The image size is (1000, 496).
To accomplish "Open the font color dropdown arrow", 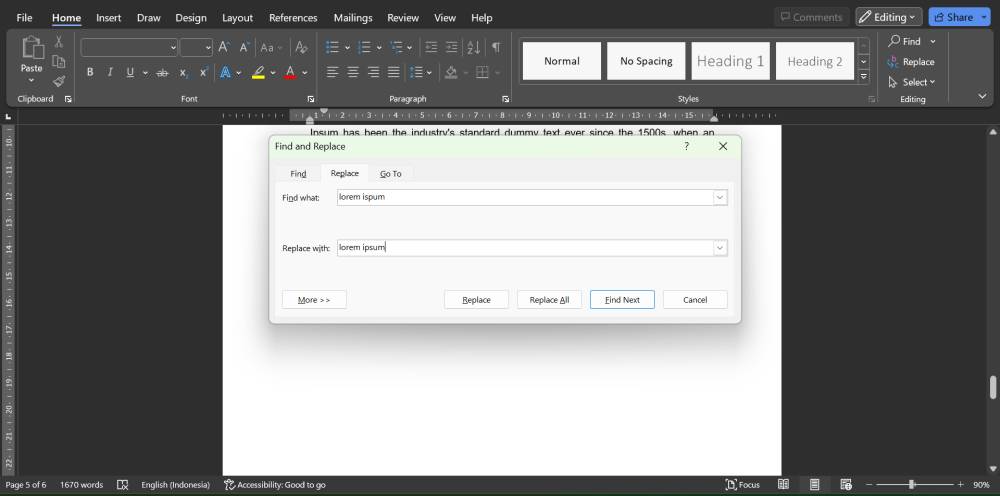I will click(305, 73).
